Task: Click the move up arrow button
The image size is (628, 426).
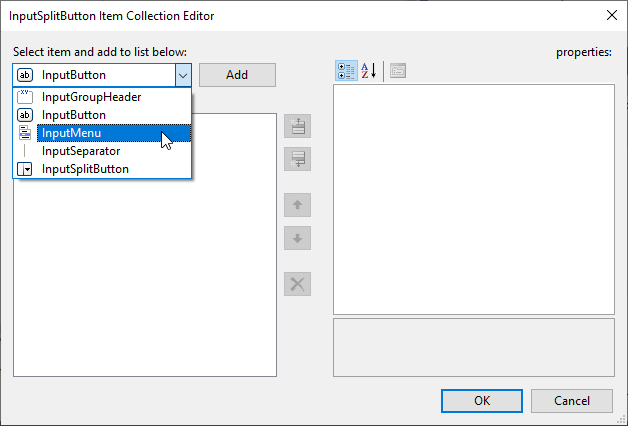Action: 297,205
